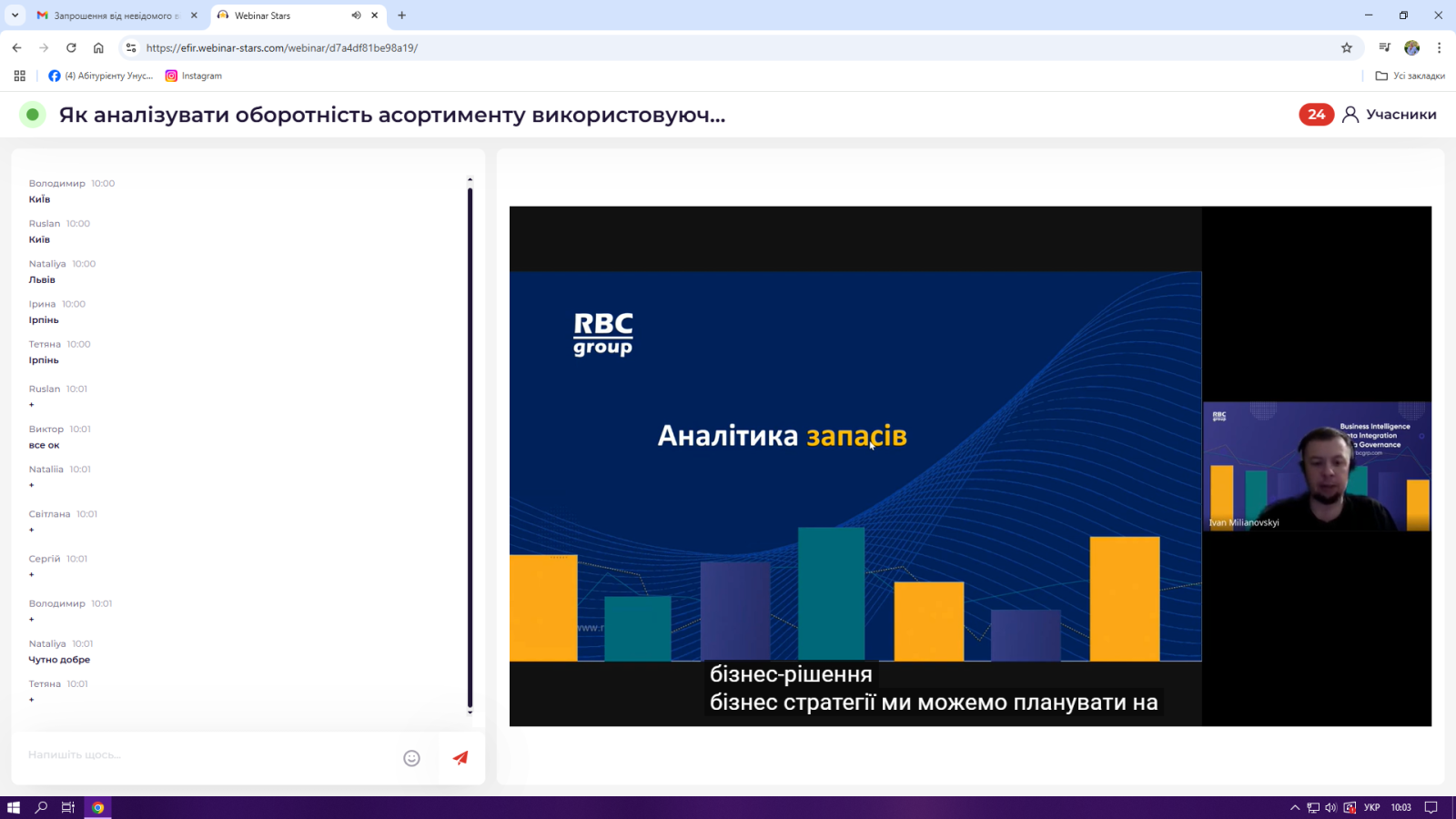This screenshot has height=819, width=1456.
Task: View site information icon in address bar
Action: pos(131,47)
